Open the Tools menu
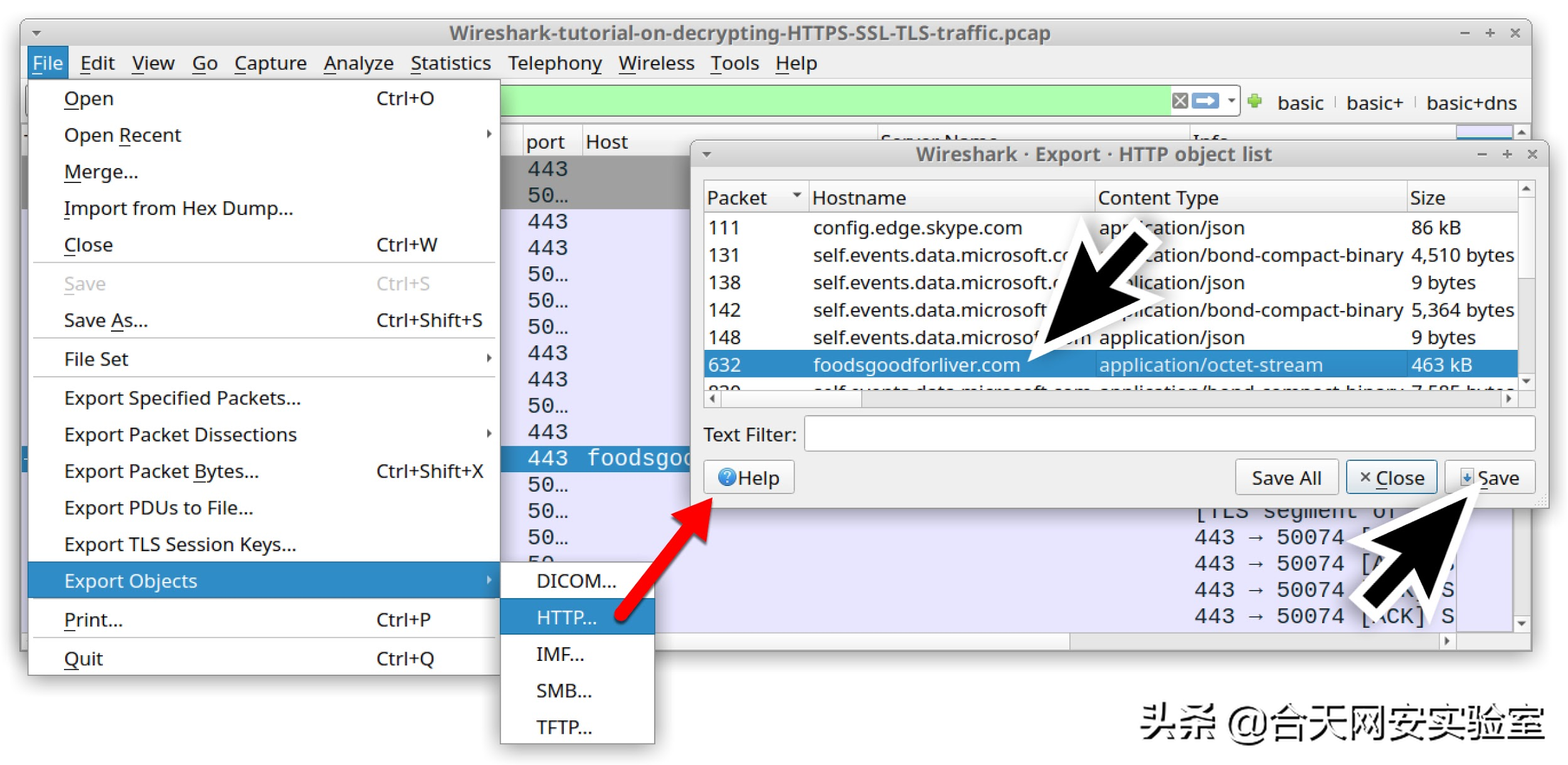Viewport: 1568px width, 765px height. tap(734, 63)
